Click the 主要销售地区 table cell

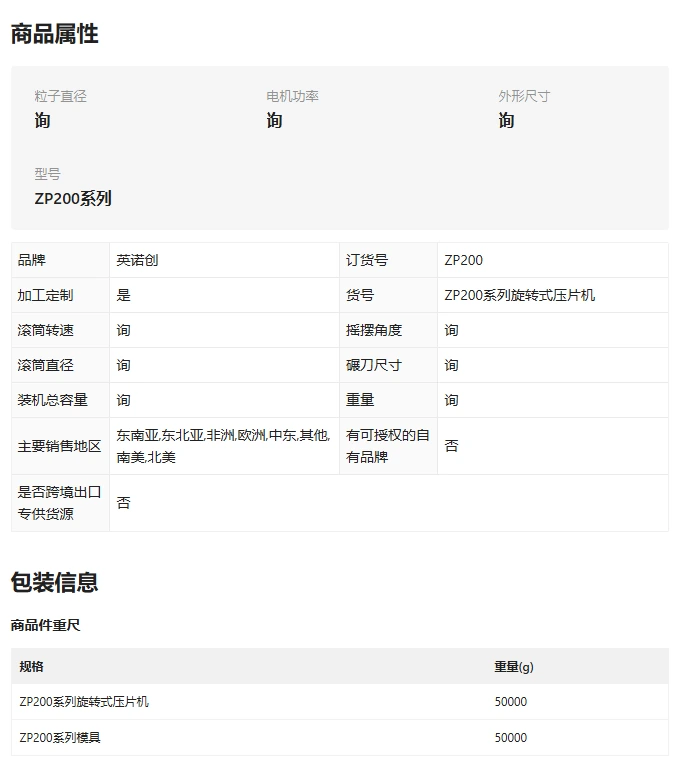(60, 446)
